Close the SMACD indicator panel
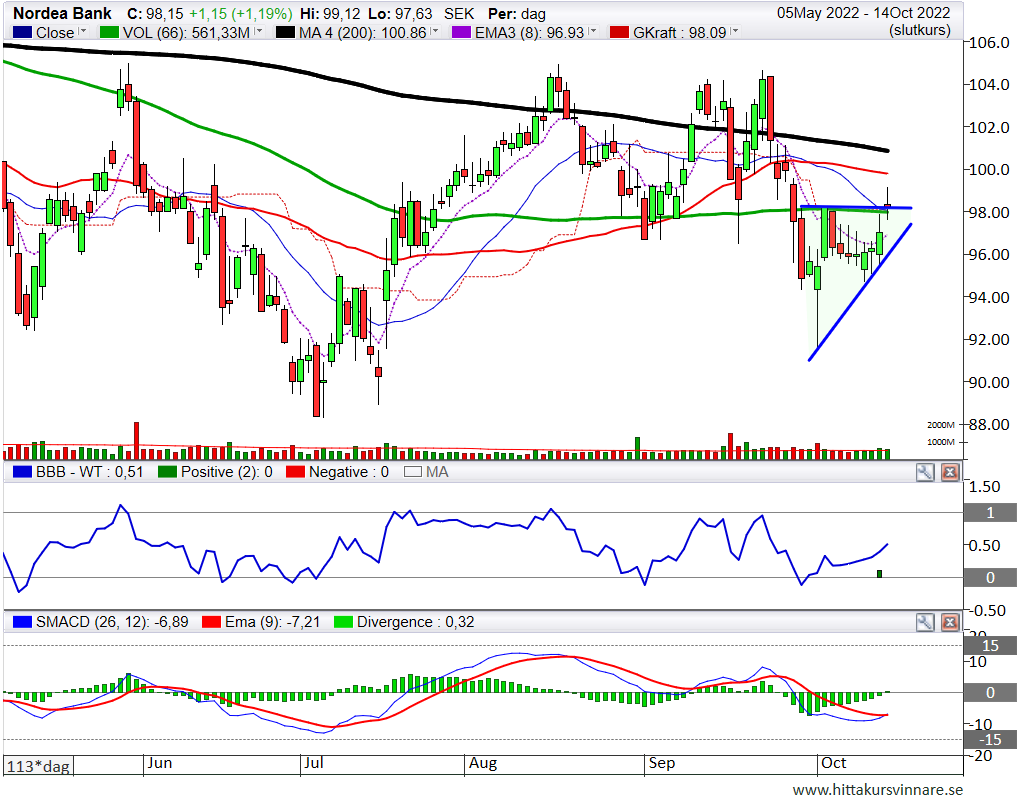Viewport: 1020px width, 800px height. tap(950, 622)
